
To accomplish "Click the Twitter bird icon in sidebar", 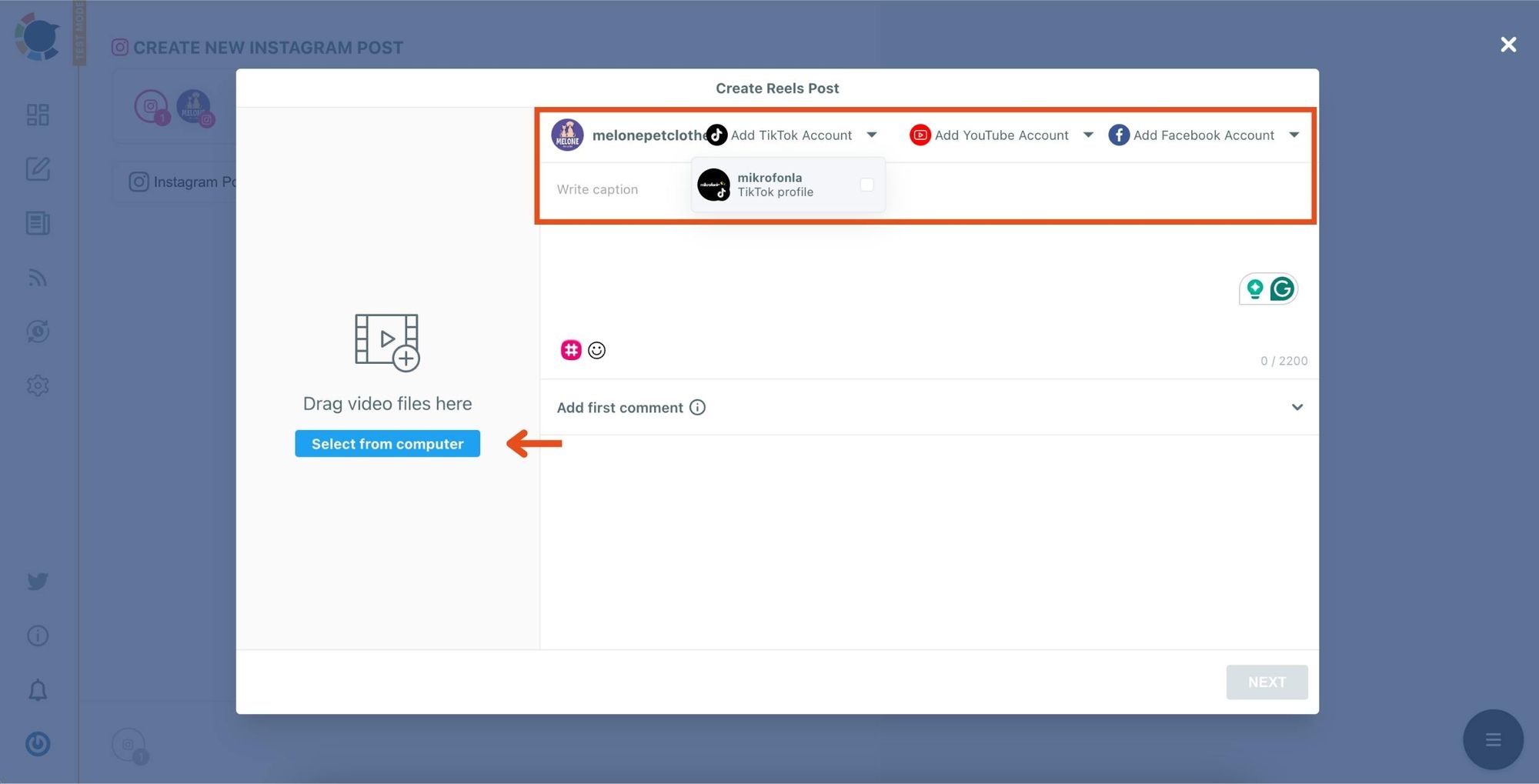I will click(x=37, y=582).
